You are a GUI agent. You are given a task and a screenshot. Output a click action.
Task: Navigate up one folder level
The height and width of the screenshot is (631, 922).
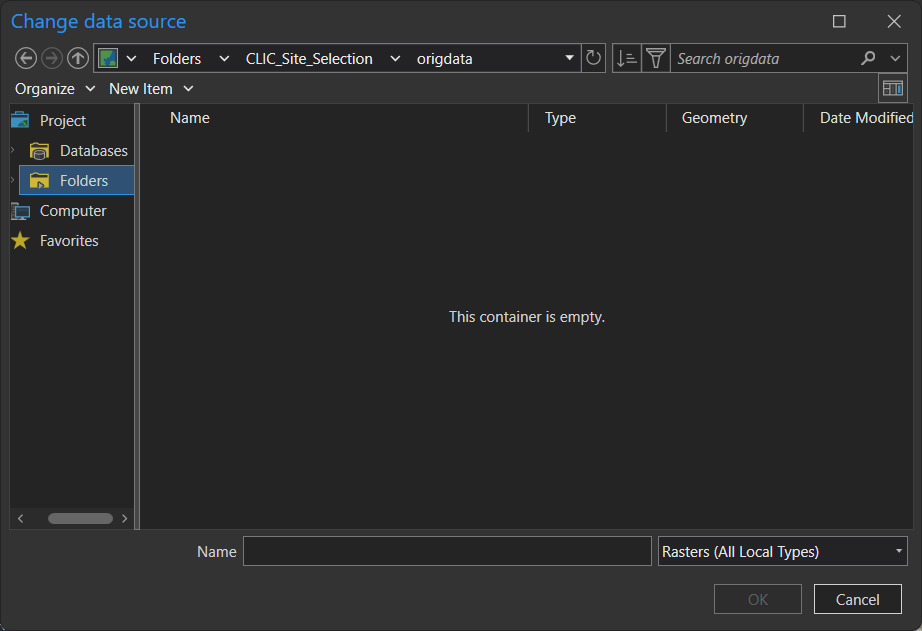[77, 57]
